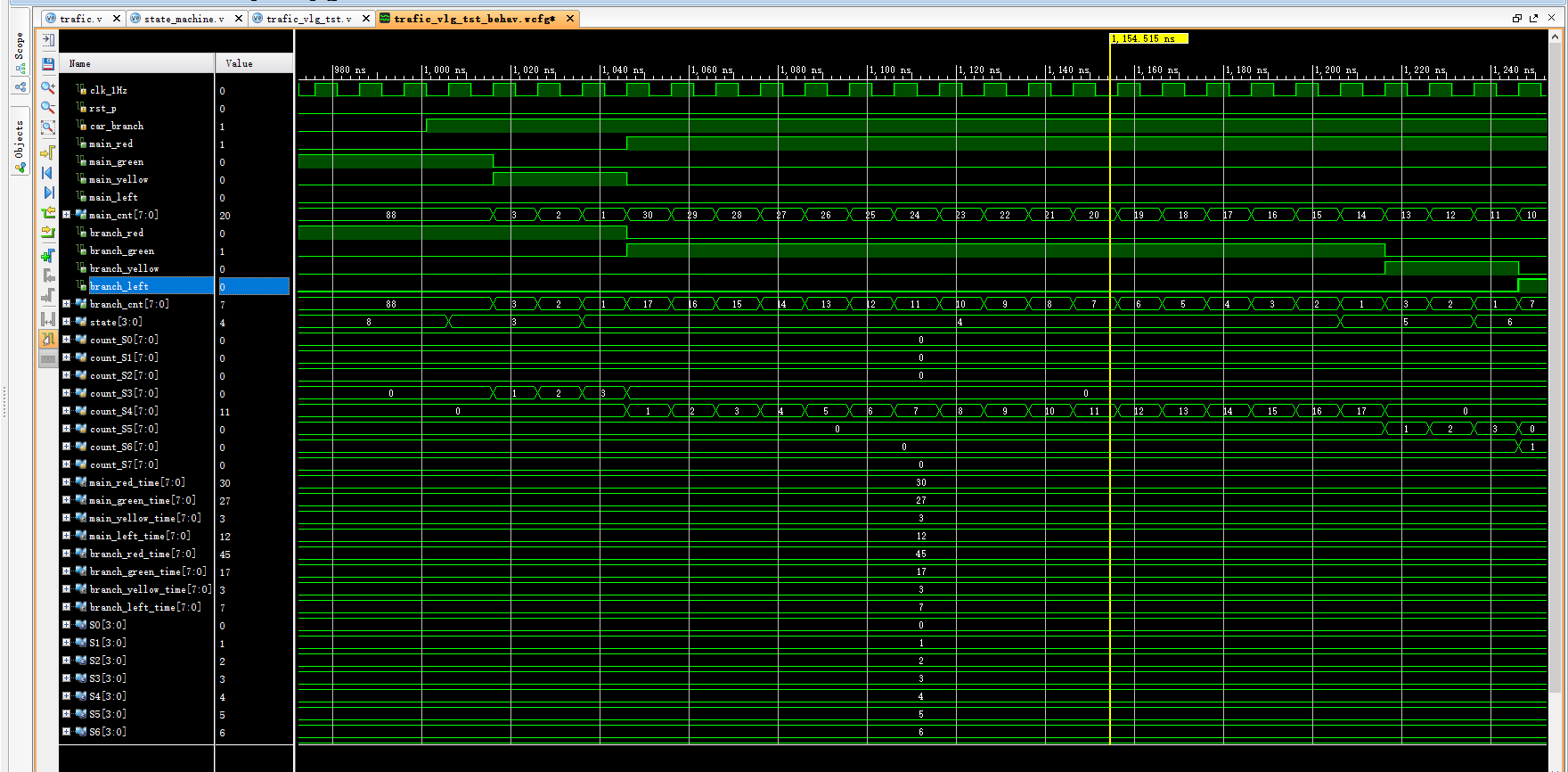The width and height of the screenshot is (1568, 772).
Task: Select the trafic_vlg_tst_behav.wcfg tab
Action: (x=475, y=19)
